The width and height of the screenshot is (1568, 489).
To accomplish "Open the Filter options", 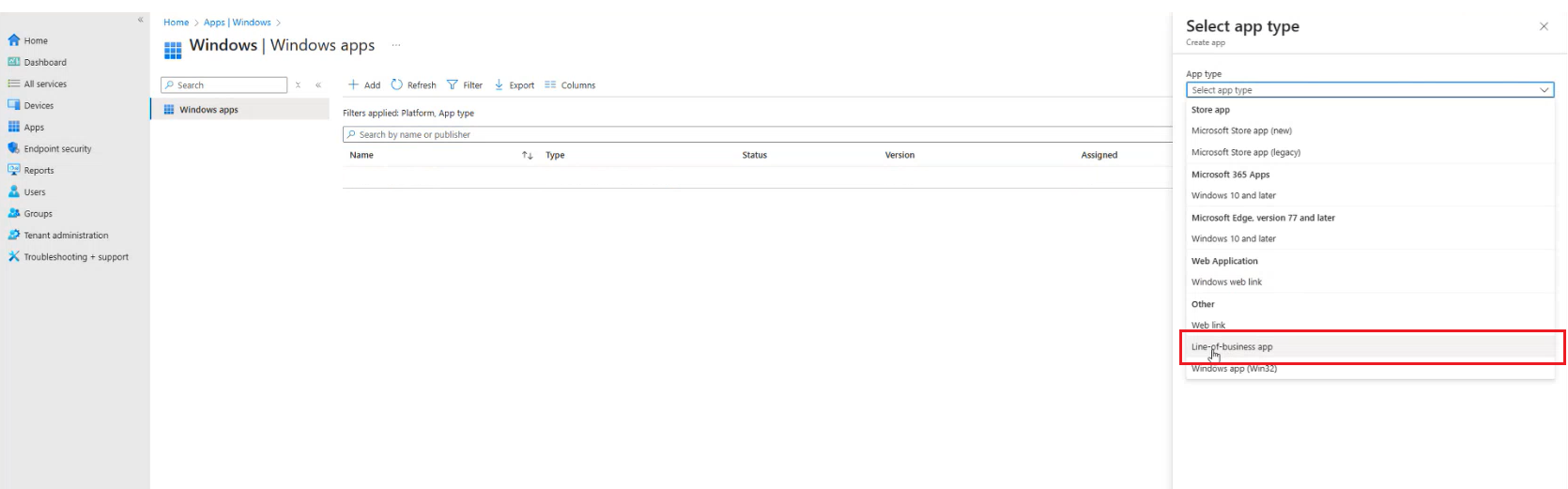I will tap(465, 84).
